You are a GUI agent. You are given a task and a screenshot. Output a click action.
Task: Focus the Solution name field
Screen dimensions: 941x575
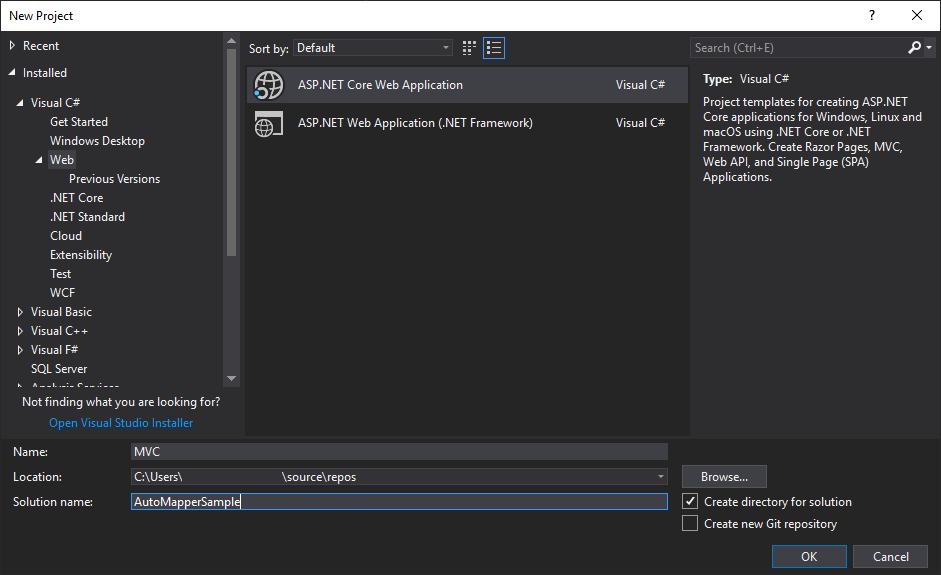[x=399, y=501]
